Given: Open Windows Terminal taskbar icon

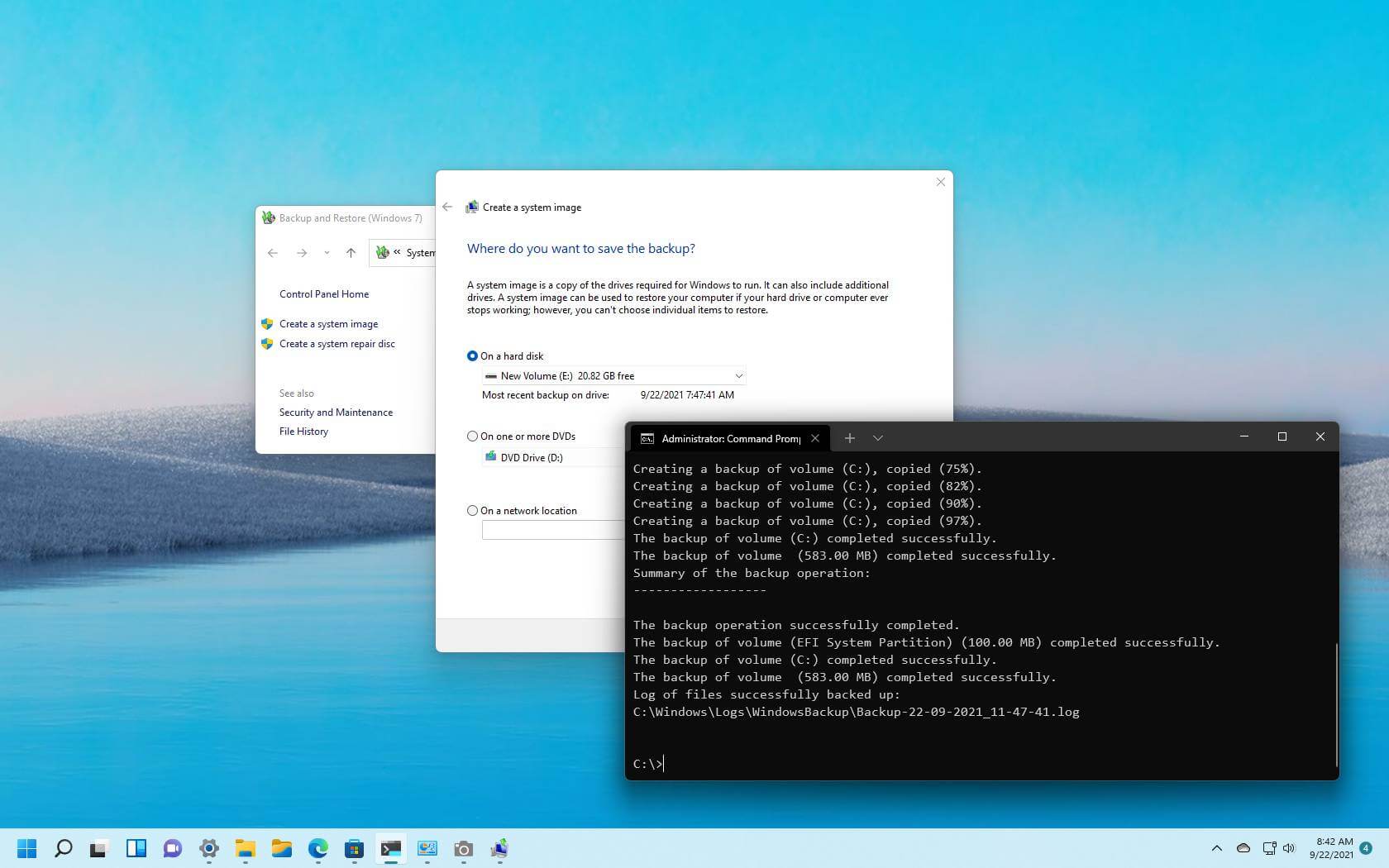Looking at the screenshot, I should (x=391, y=848).
